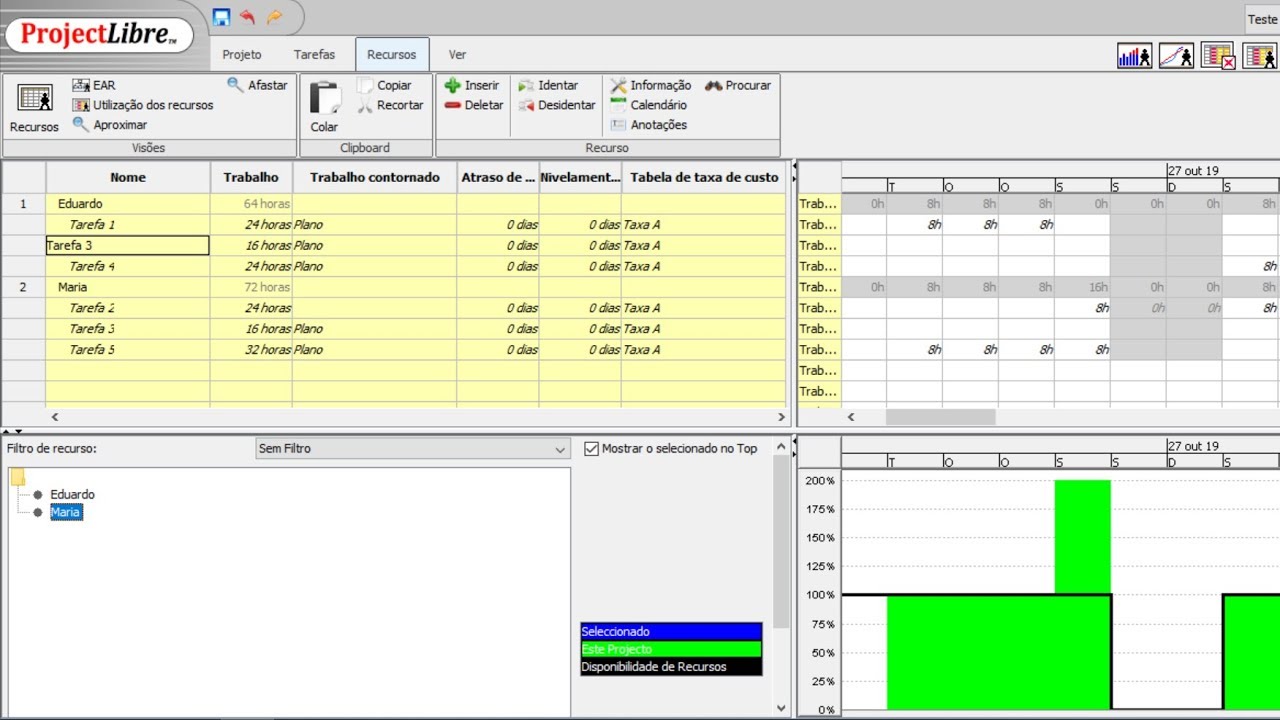Click the Este Projecto green legend swatch
This screenshot has width=1280, height=720.
coord(671,649)
